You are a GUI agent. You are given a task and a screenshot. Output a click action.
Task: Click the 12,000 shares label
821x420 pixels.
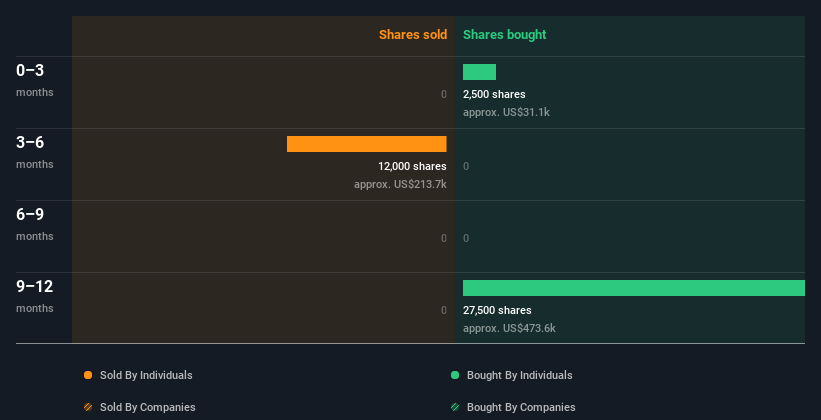[412, 167]
